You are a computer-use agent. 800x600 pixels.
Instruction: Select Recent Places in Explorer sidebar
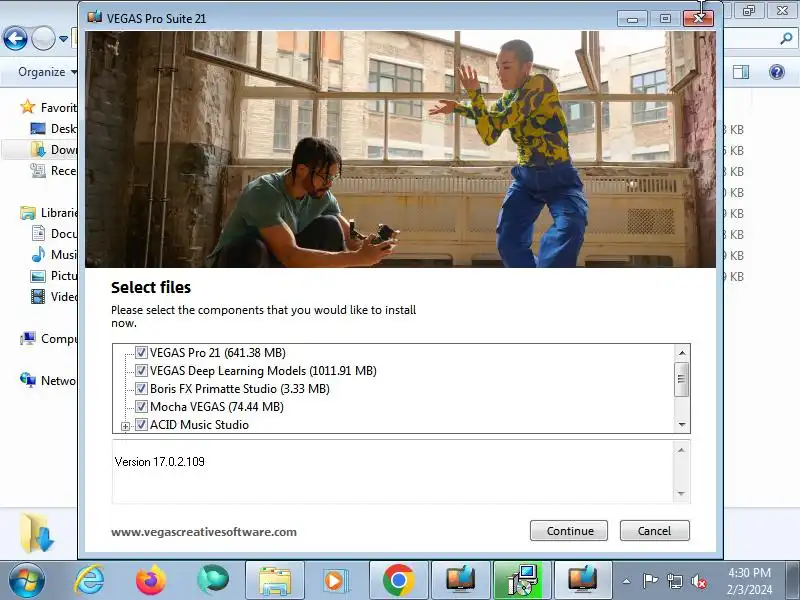(x=53, y=170)
